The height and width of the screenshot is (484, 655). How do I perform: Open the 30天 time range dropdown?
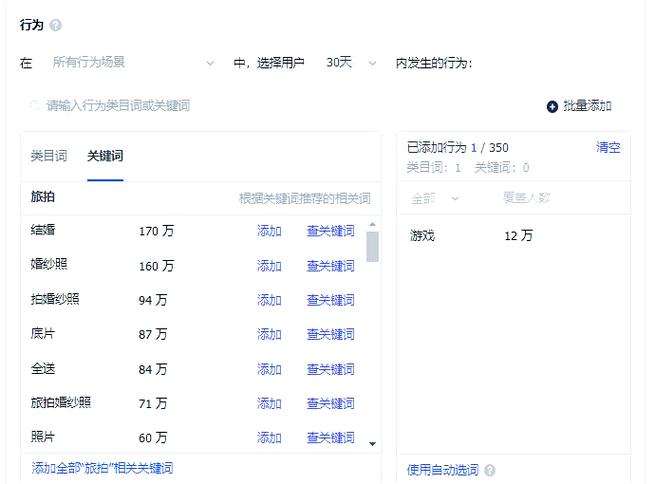coord(351,63)
